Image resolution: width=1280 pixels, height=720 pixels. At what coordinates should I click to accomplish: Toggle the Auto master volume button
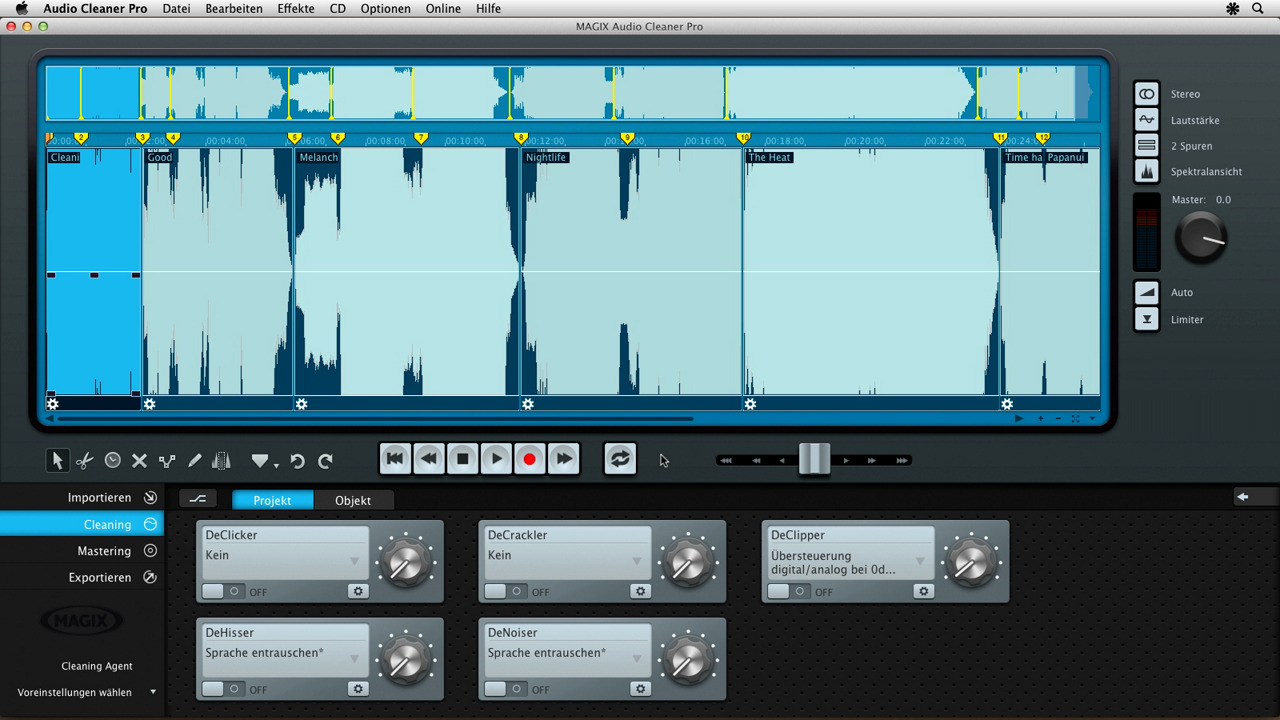pos(1147,293)
